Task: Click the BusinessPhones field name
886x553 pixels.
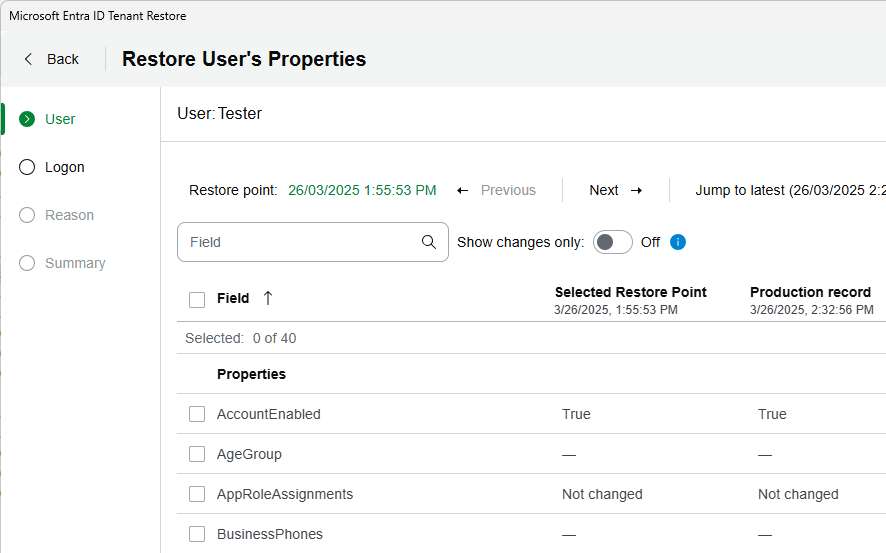Action: tap(270, 534)
